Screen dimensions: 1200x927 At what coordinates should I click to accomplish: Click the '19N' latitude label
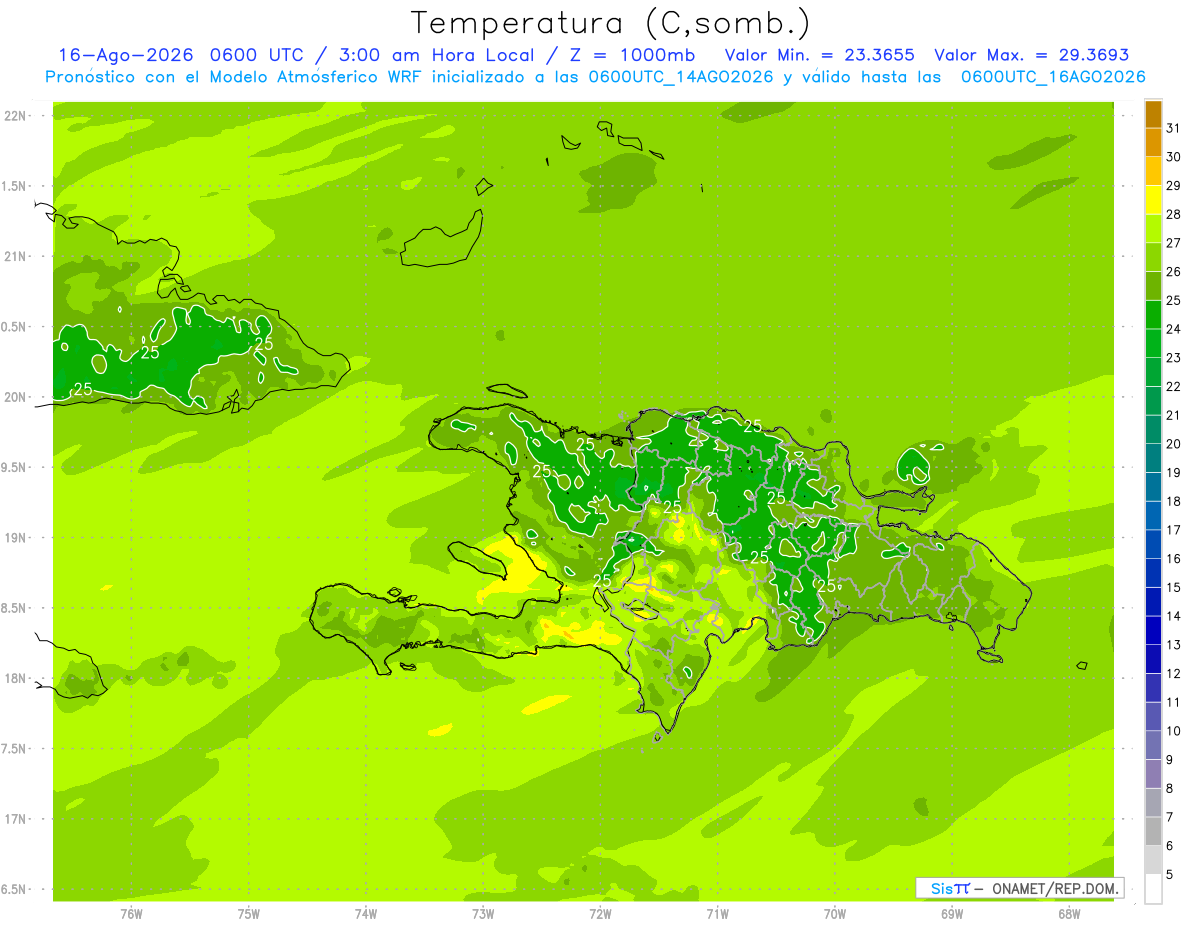[16, 538]
